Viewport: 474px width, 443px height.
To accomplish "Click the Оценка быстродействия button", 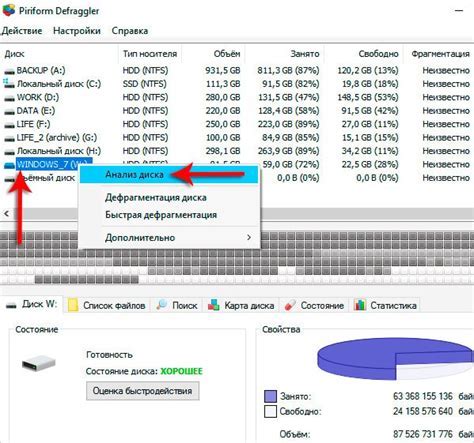I will tap(143, 391).
